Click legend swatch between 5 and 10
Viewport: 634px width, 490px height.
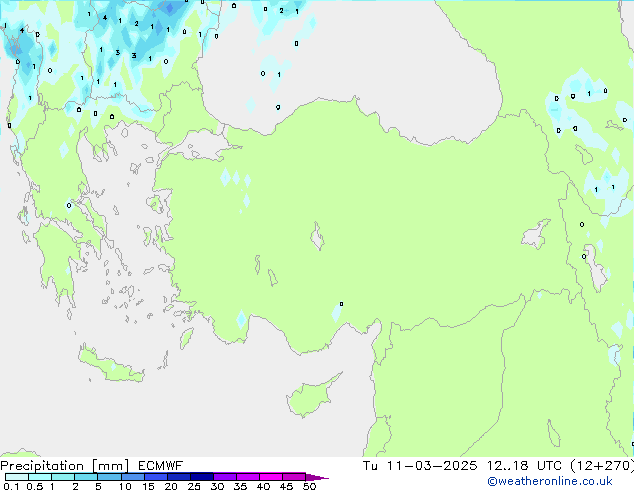tap(109, 477)
